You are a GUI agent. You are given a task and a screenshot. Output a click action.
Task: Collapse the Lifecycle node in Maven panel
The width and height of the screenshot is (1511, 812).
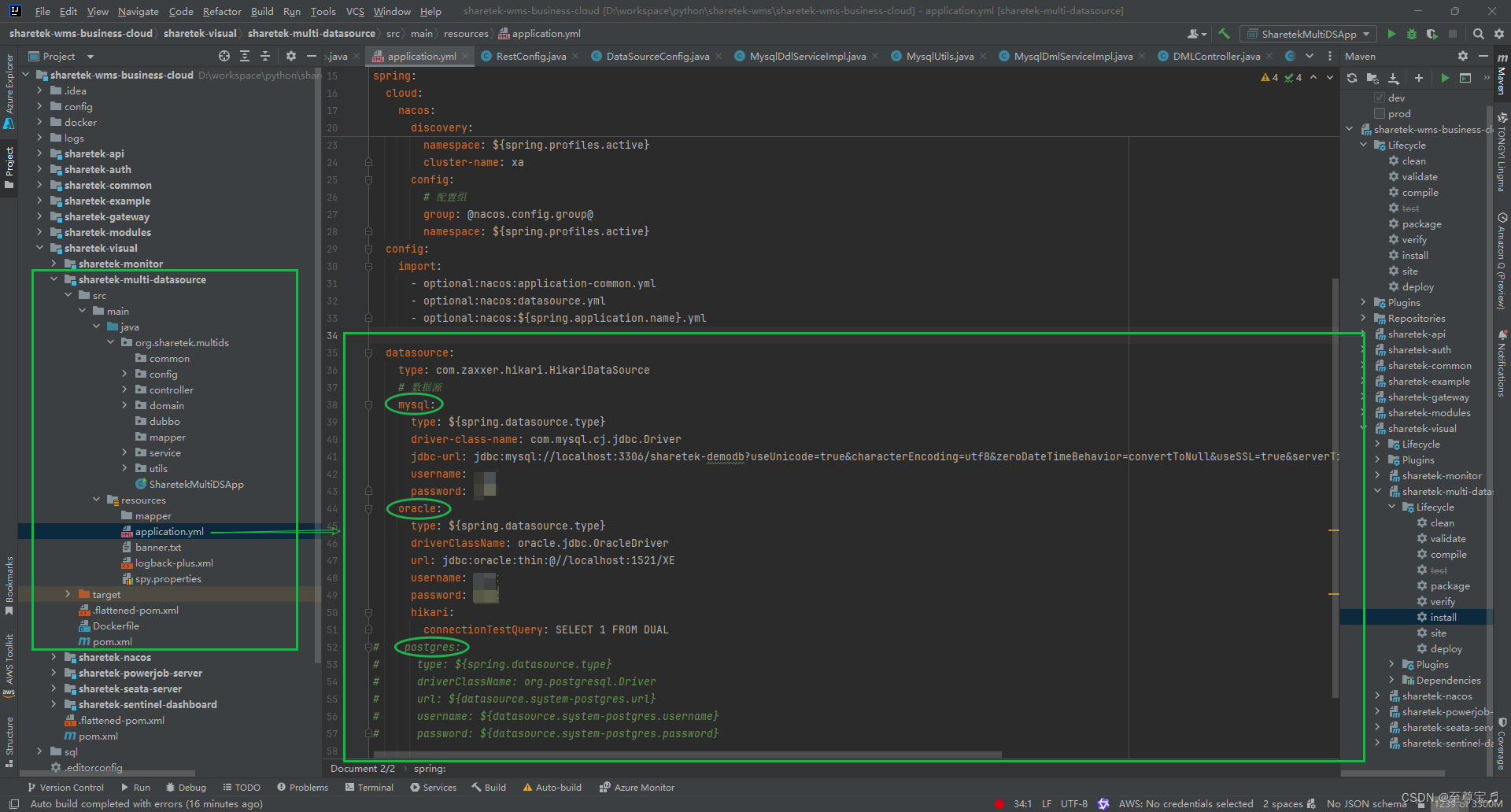click(x=1363, y=145)
